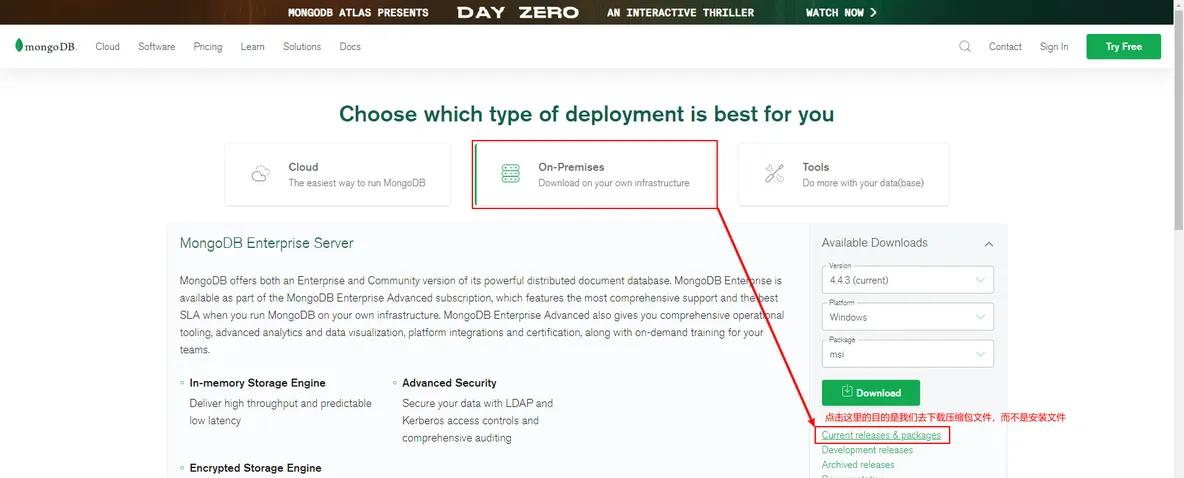Click the Advanced Security heading
Viewport: 1184px width, 478px height.
tap(449, 383)
